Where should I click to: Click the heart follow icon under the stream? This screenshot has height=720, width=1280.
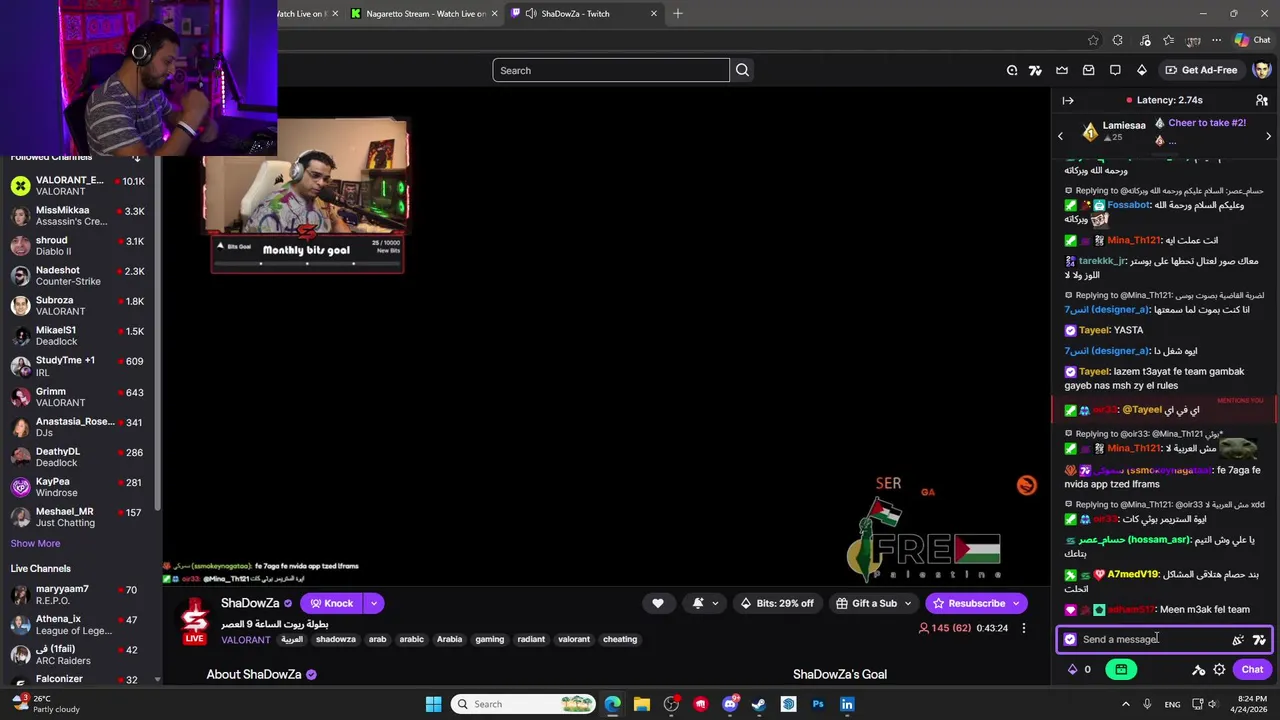657,603
